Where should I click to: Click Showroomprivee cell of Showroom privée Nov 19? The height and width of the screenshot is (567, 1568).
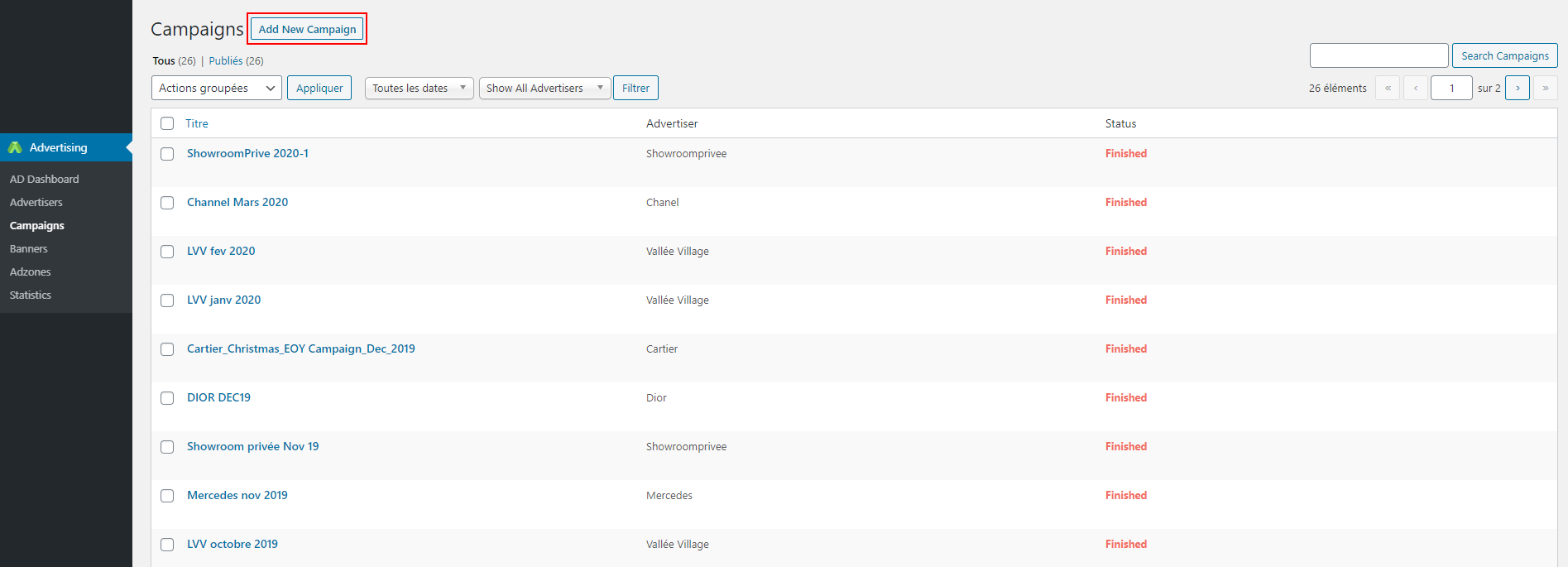[x=686, y=446]
